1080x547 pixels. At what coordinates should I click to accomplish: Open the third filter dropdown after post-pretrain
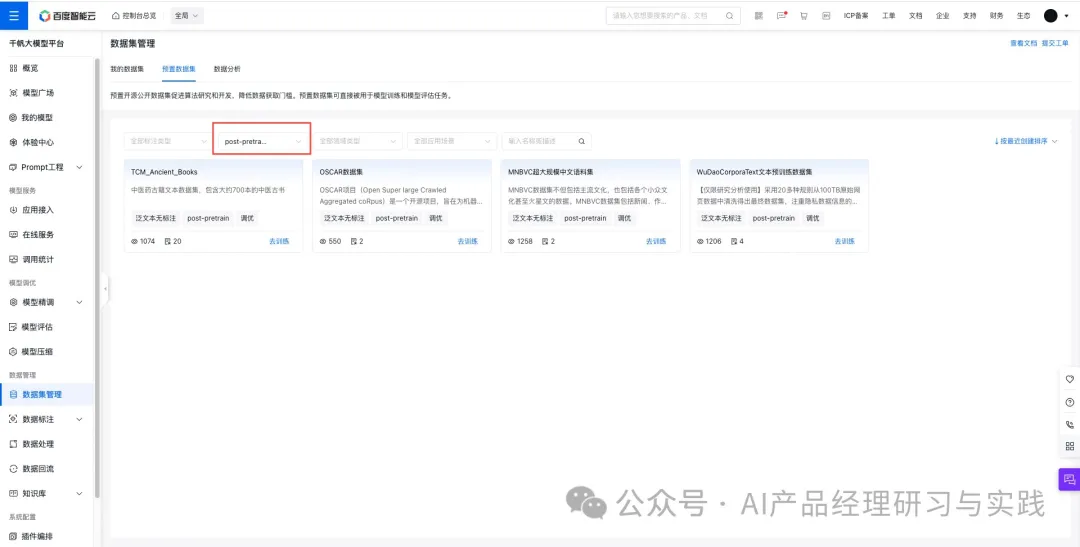click(x=357, y=141)
